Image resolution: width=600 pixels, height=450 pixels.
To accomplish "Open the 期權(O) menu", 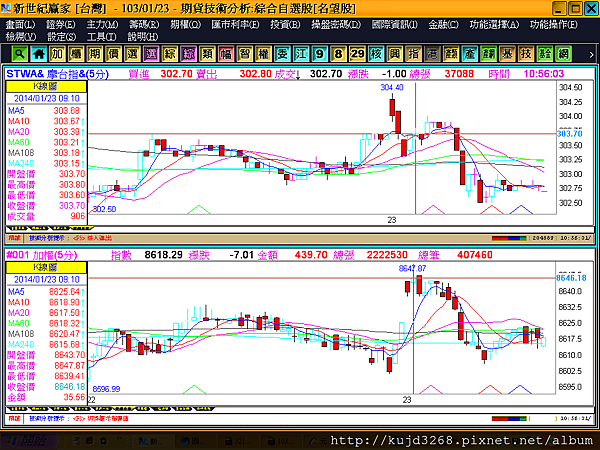I will 185,25.
